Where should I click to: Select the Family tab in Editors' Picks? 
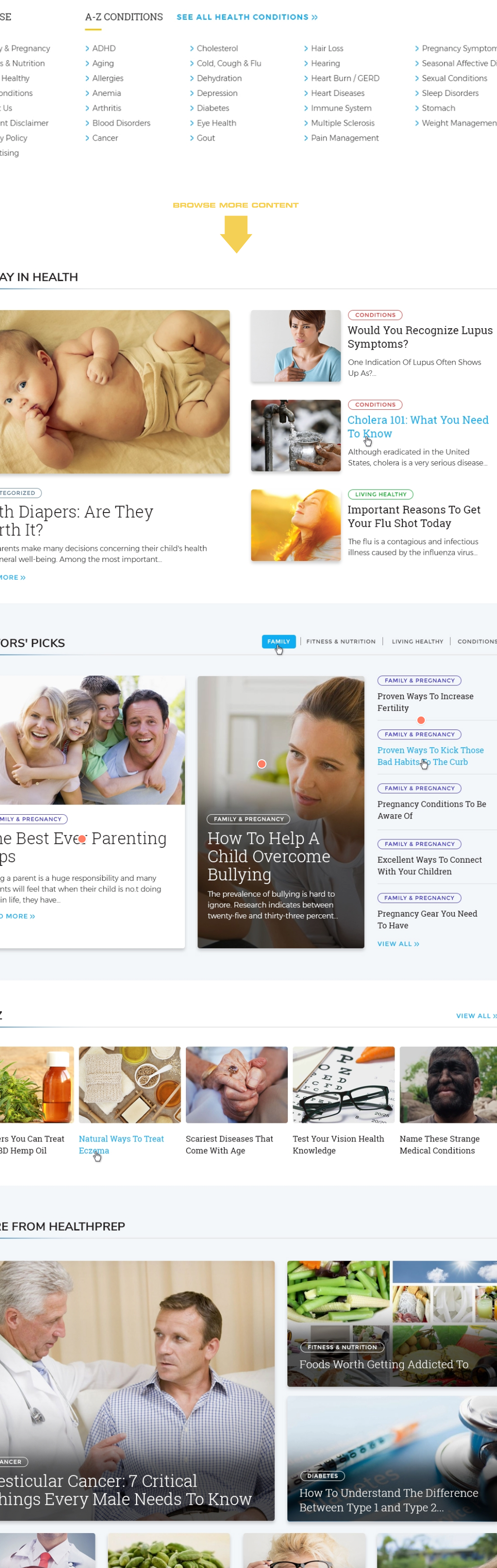pyautogui.click(x=279, y=642)
